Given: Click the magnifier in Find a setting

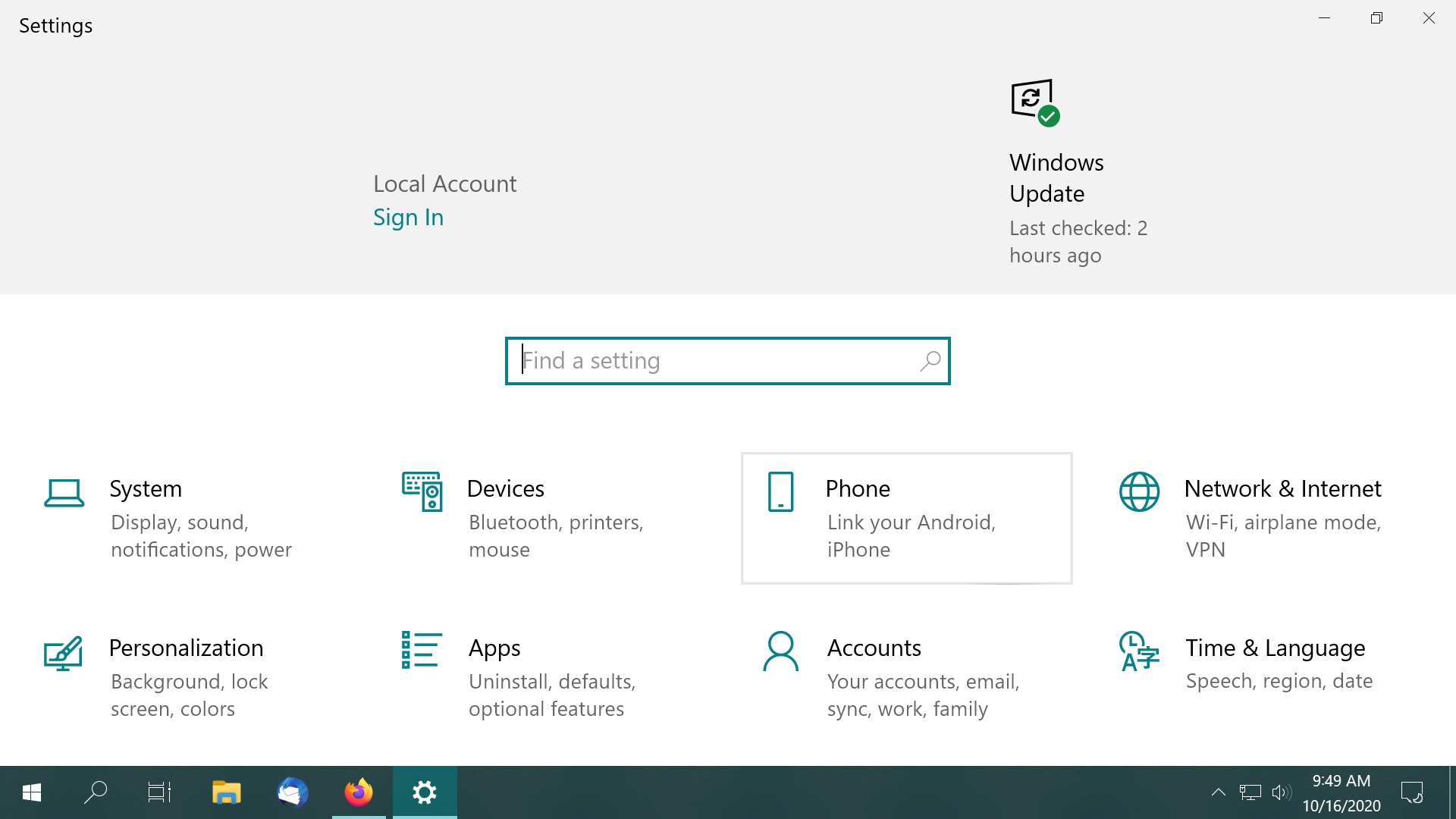Looking at the screenshot, I should tap(930, 361).
